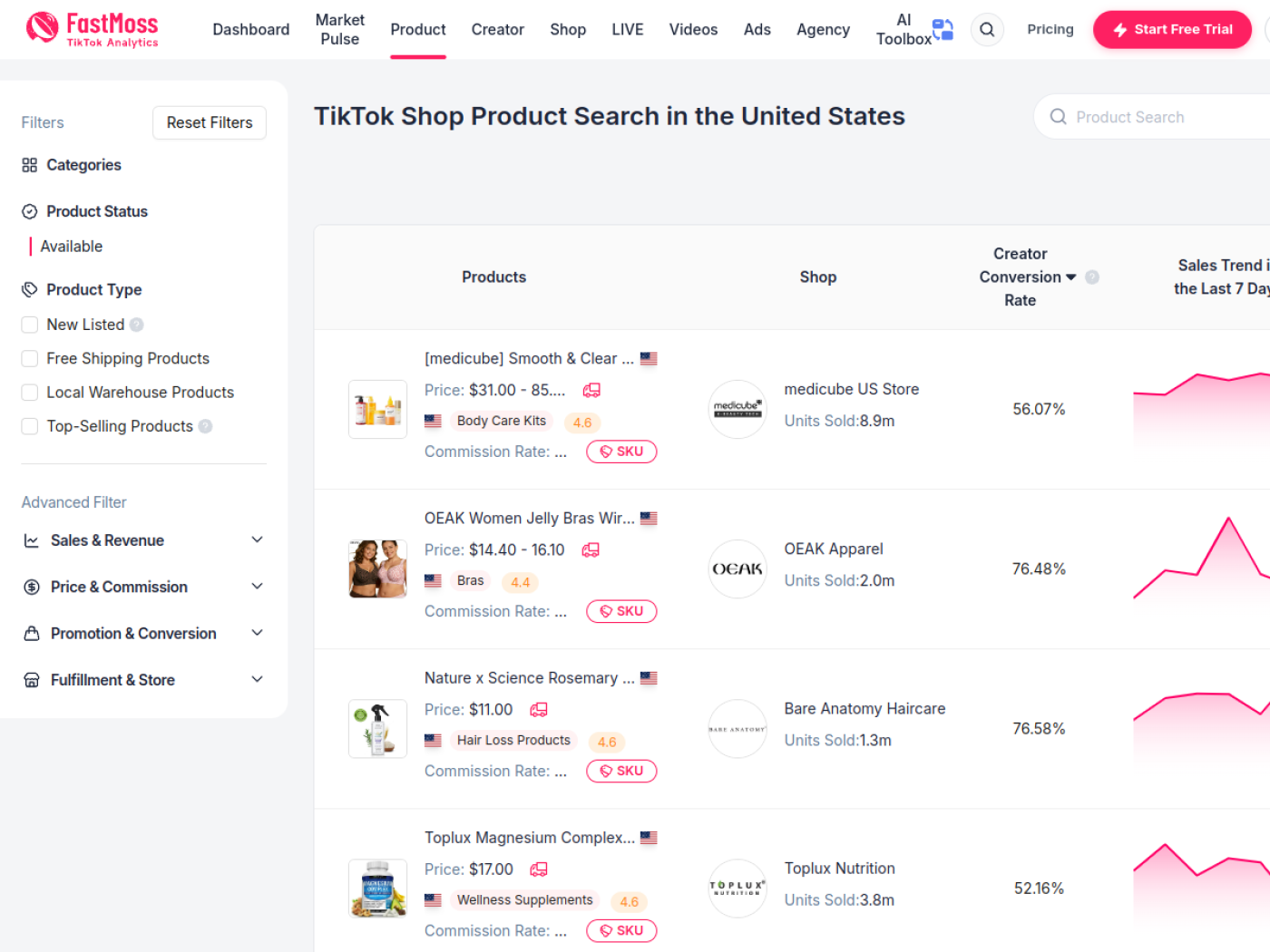
Task: Click the Bare Anatomy Haircare shop logo
Action: pos(738,728)
